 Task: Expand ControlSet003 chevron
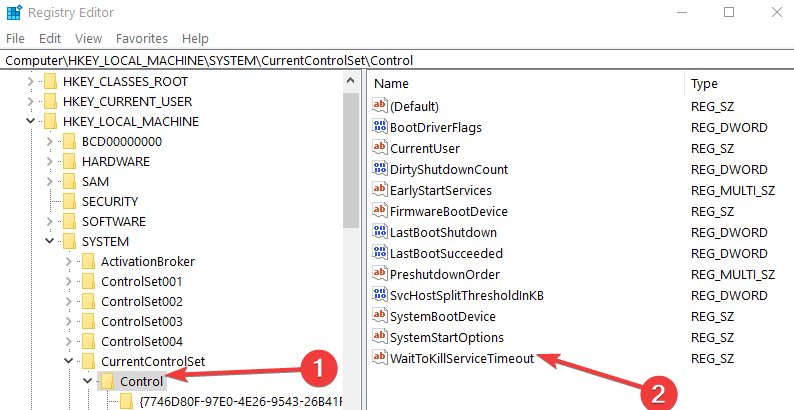pyautogui.click(x=68, y=321)
